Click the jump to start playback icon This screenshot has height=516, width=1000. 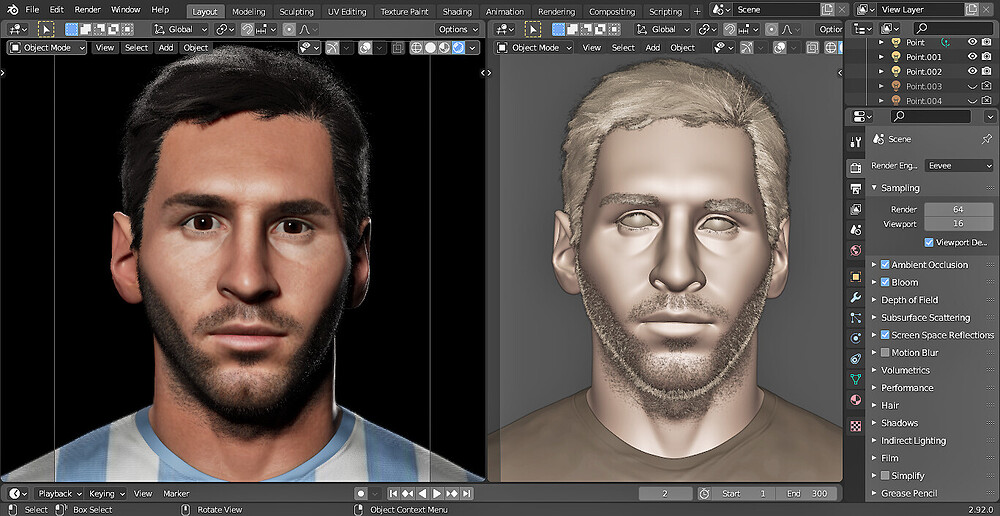pyautogui.click(x=393, y=493)
